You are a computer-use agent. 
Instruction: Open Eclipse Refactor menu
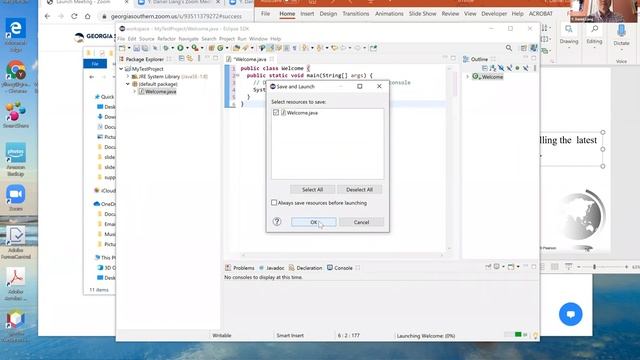166,39
